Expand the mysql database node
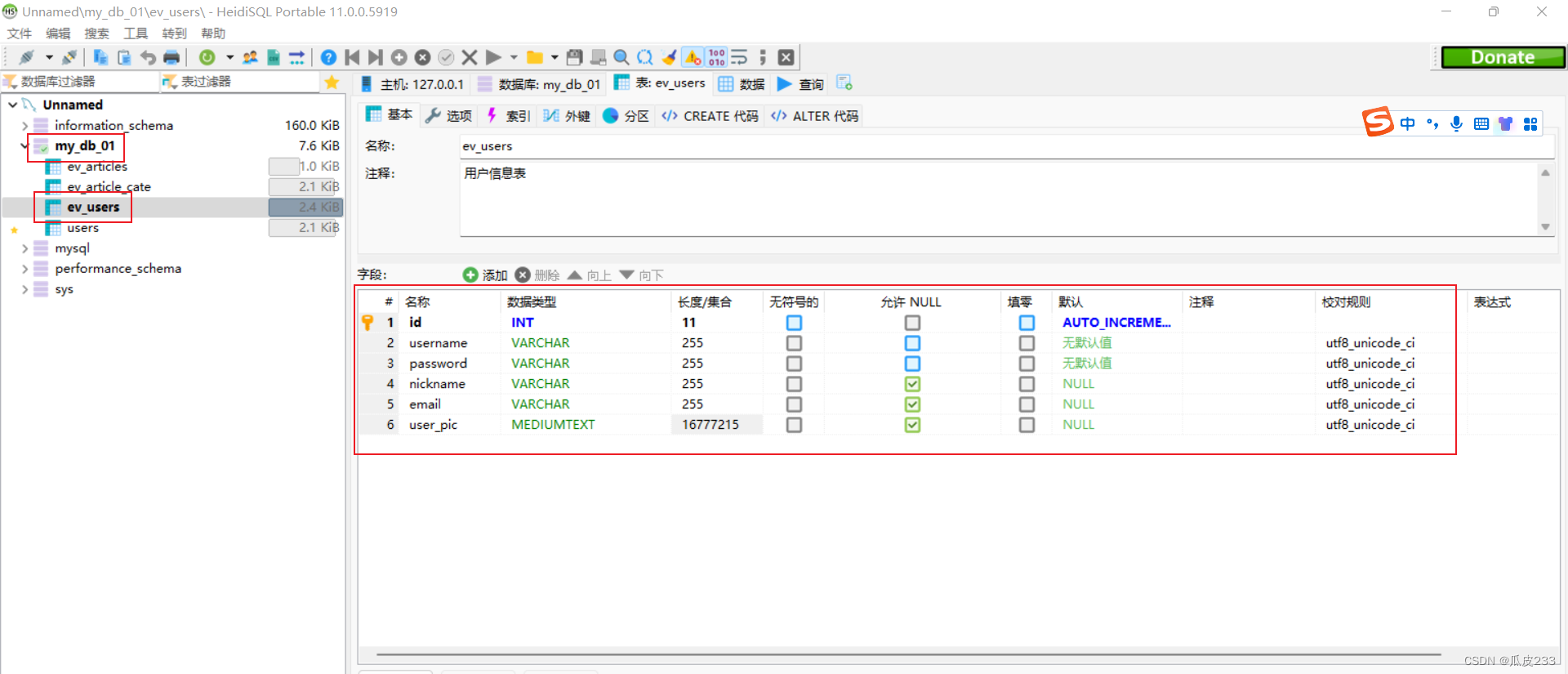 click(24, 248)
